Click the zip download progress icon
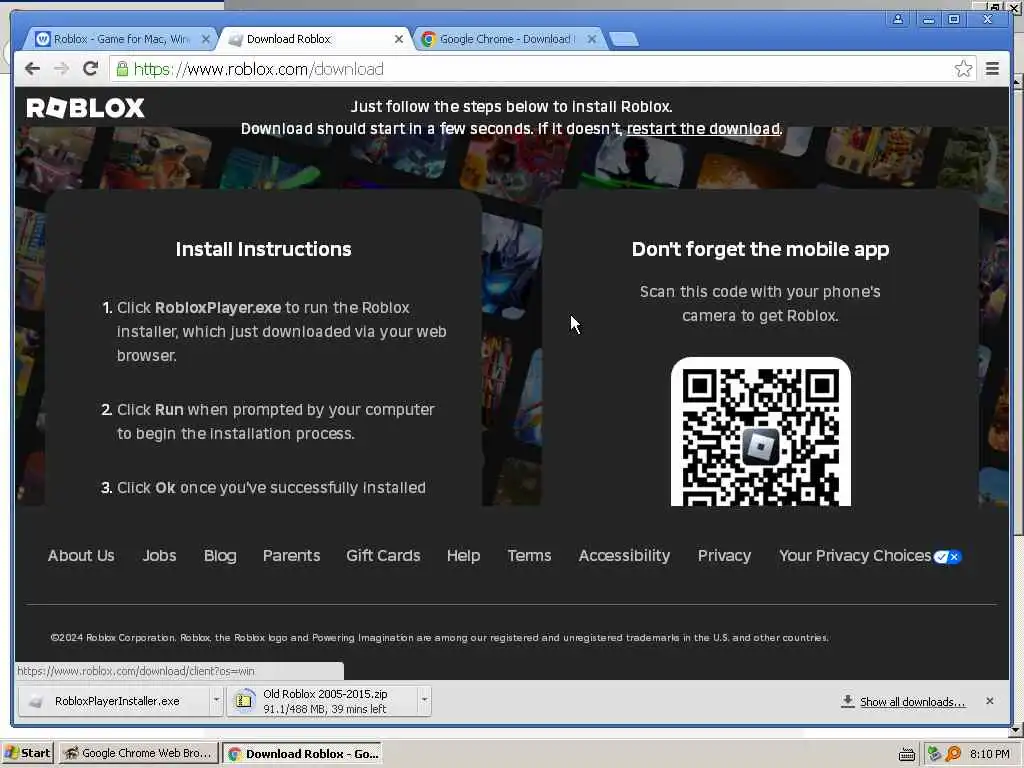This screenshot has width=1024, height=768. tap(244, 701)
